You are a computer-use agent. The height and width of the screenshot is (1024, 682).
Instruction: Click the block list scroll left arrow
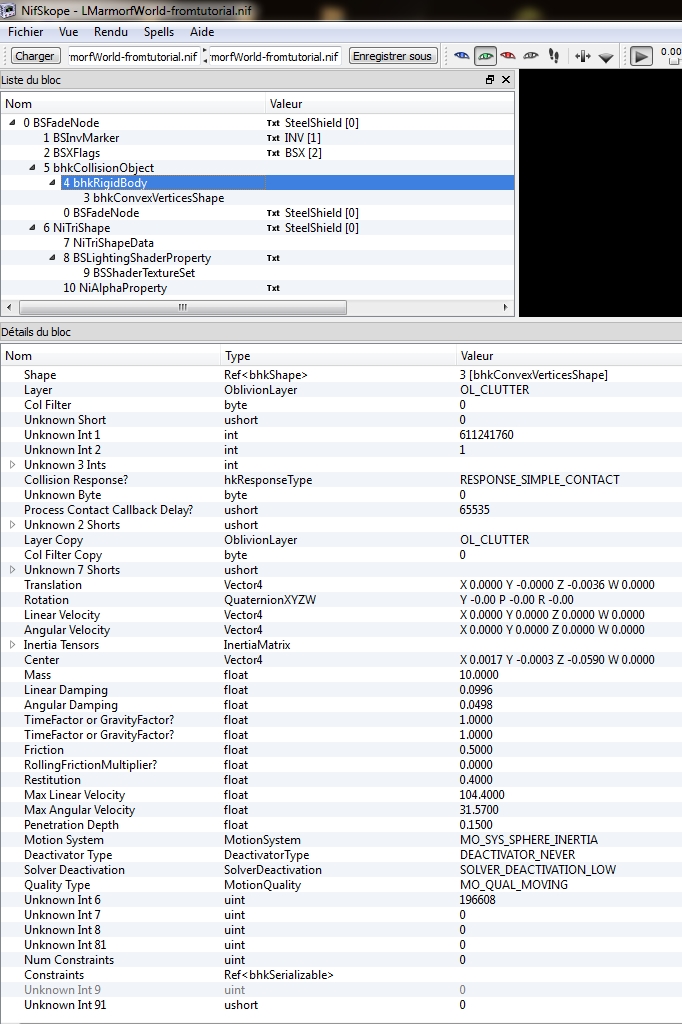tap(8, 307)
